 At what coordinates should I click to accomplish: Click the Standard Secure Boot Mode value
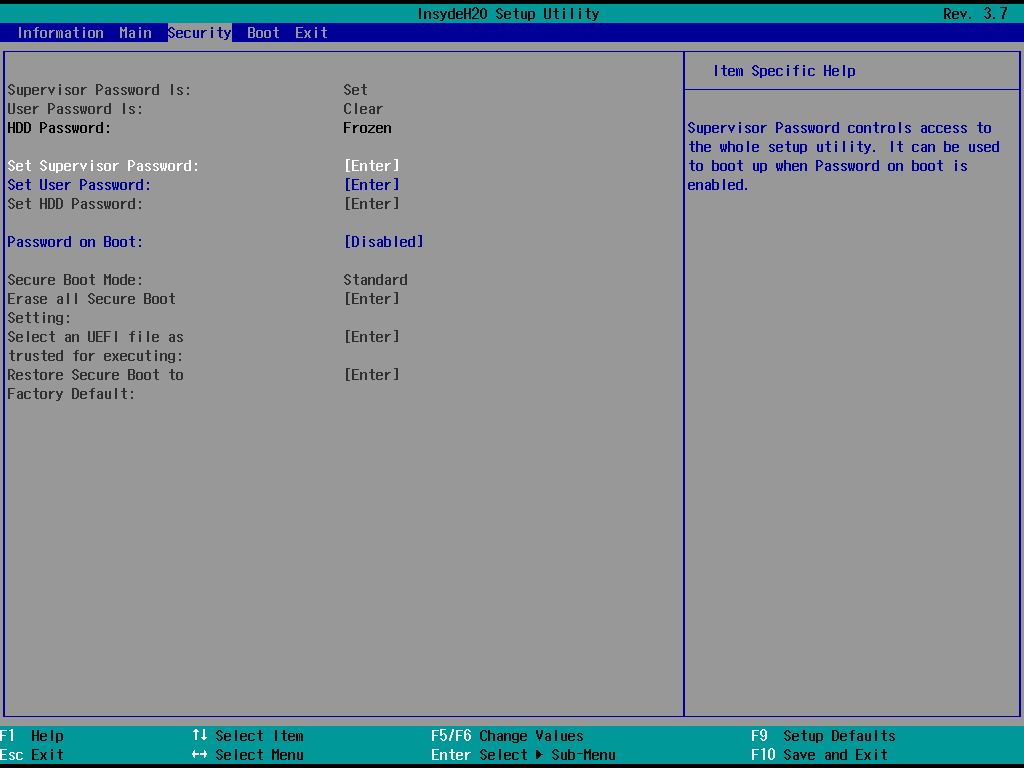(x=376, y=280)
